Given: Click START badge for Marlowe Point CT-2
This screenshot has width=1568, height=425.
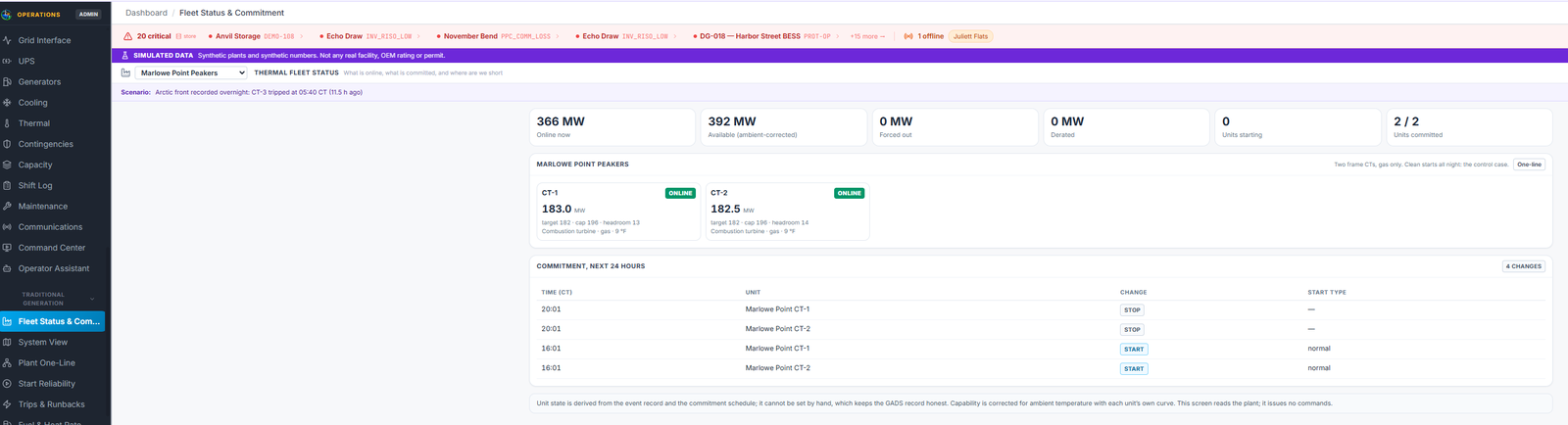Looking at the screenshot, I should [1134, 369].
